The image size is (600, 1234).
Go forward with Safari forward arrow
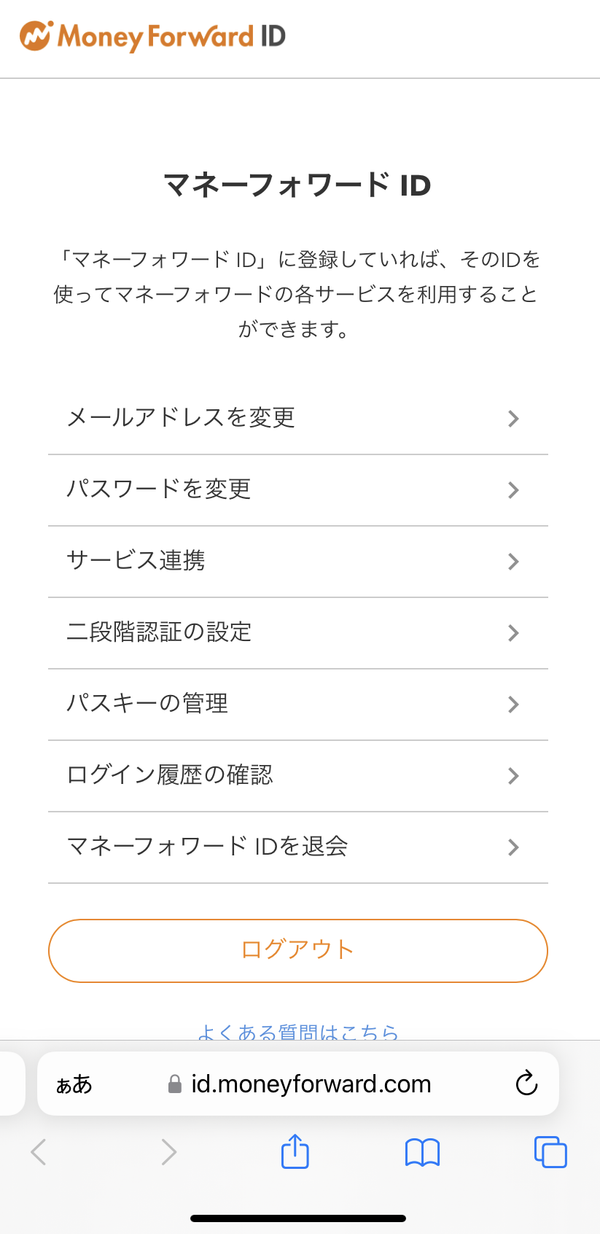[168, 1152]
